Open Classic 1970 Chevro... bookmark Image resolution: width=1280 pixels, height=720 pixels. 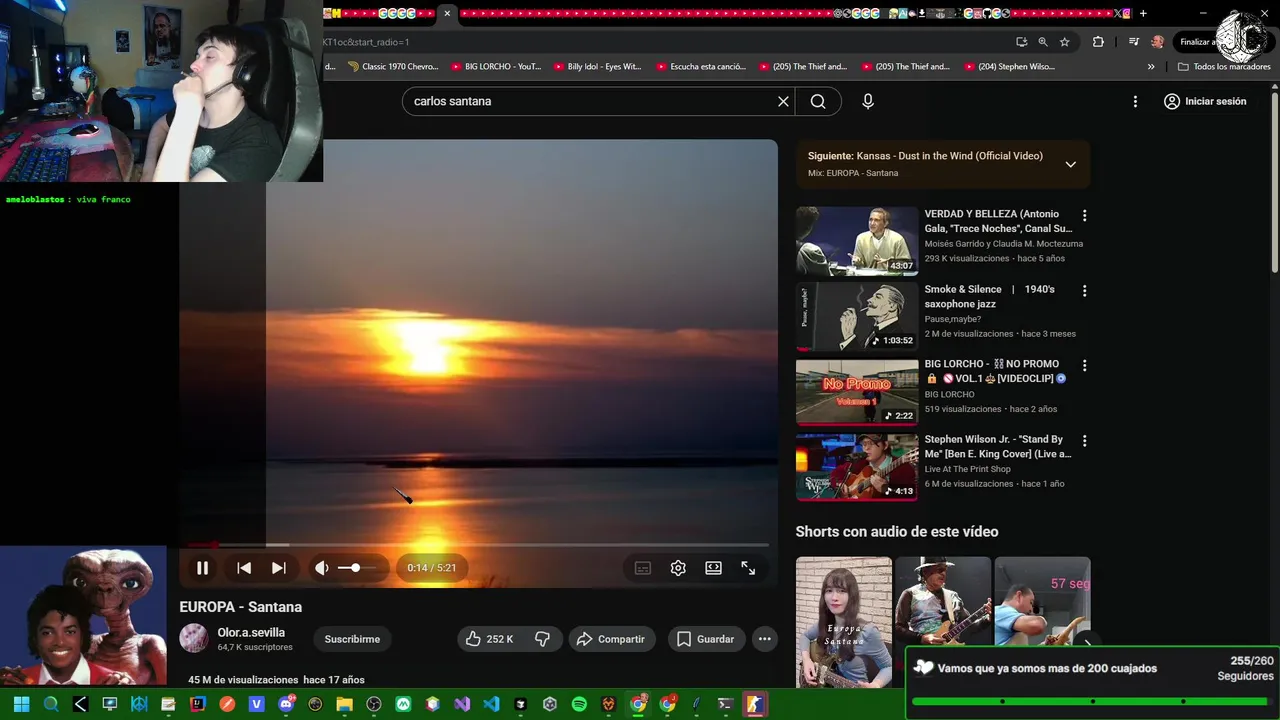pos(393,67)
